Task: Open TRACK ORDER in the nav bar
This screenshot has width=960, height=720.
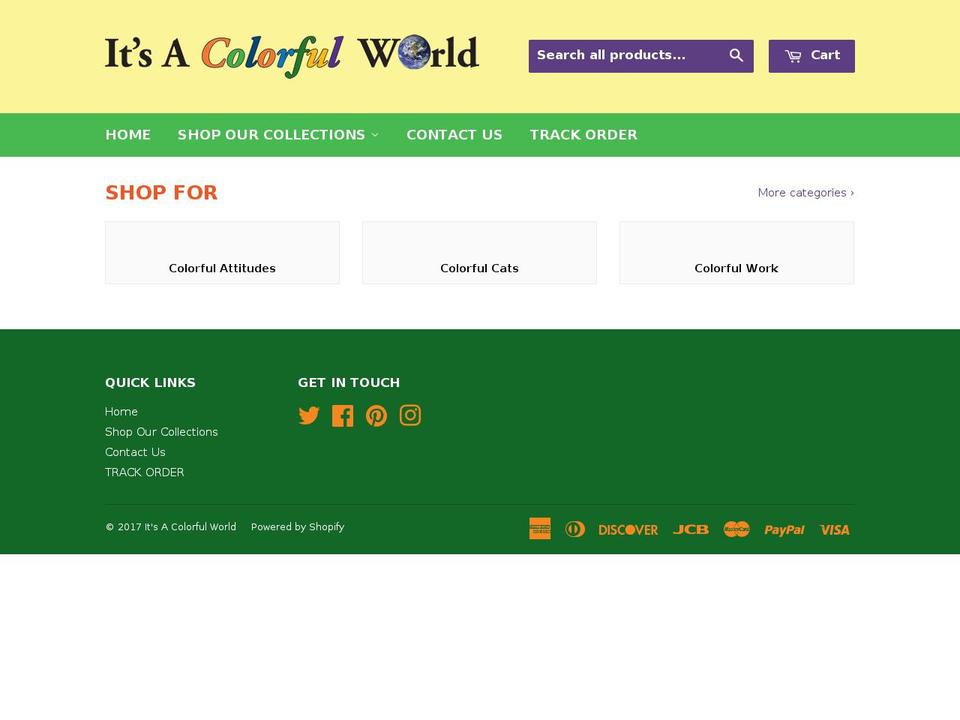Action: click(x=583, y=135)
